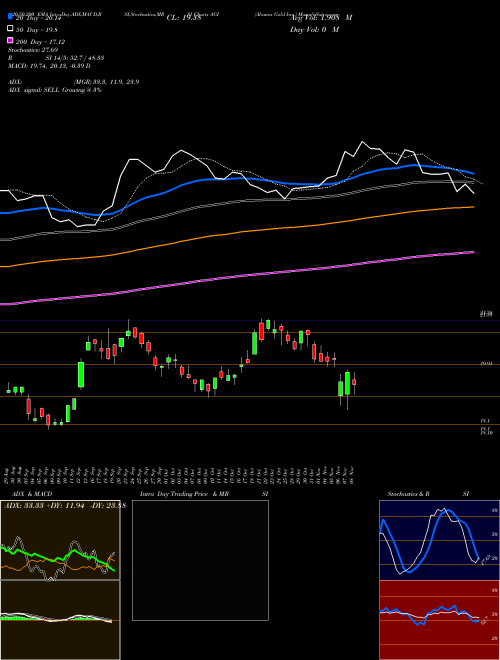
Task: Click the 'Intra Day Trading Price & MR' title
Action: coord(184,494)
